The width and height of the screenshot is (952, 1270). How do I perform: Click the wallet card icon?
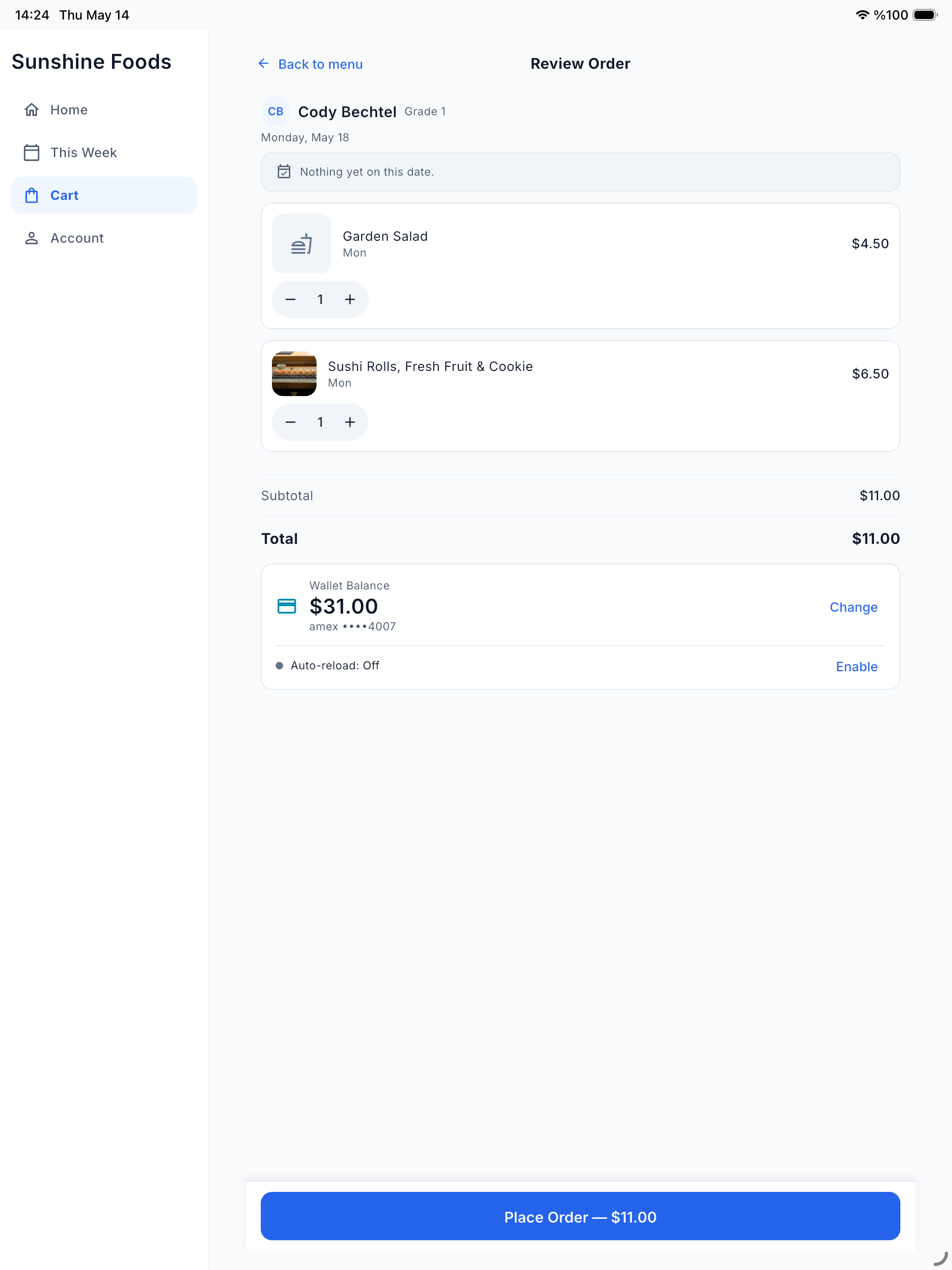[286, 606]
